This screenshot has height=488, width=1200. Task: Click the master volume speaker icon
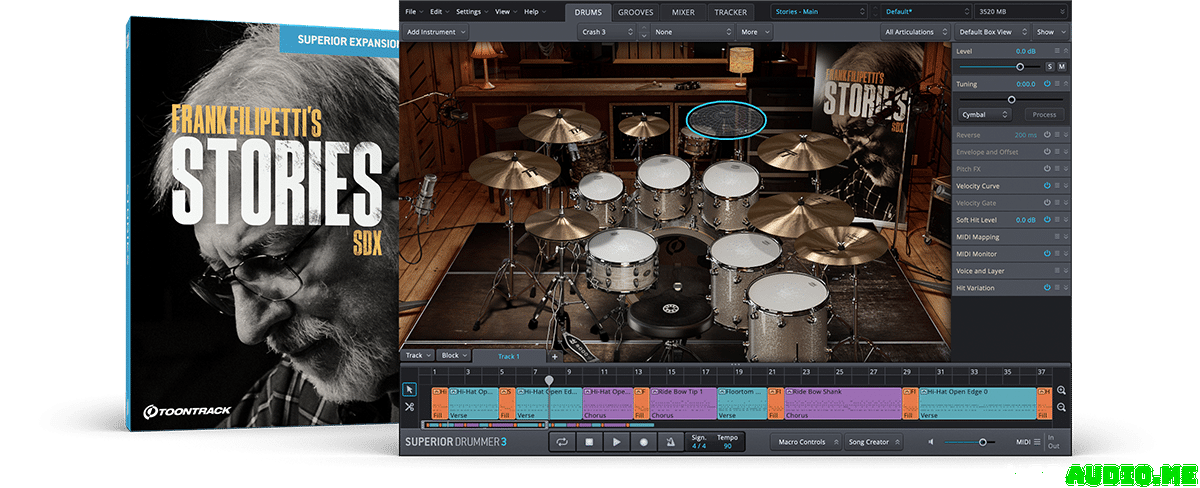tap(931, 442)
